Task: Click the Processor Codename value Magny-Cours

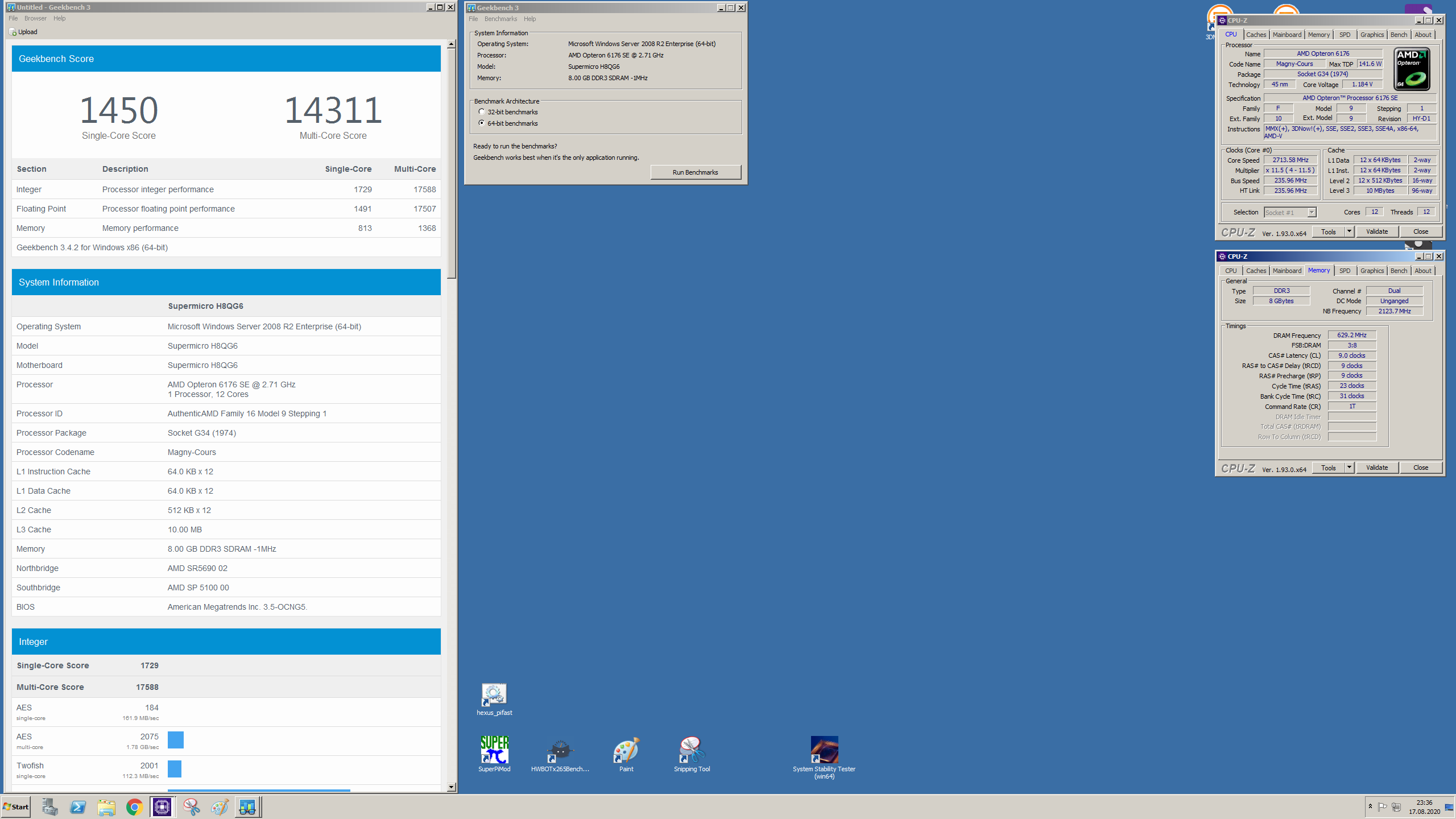Action: coord(192,452)
